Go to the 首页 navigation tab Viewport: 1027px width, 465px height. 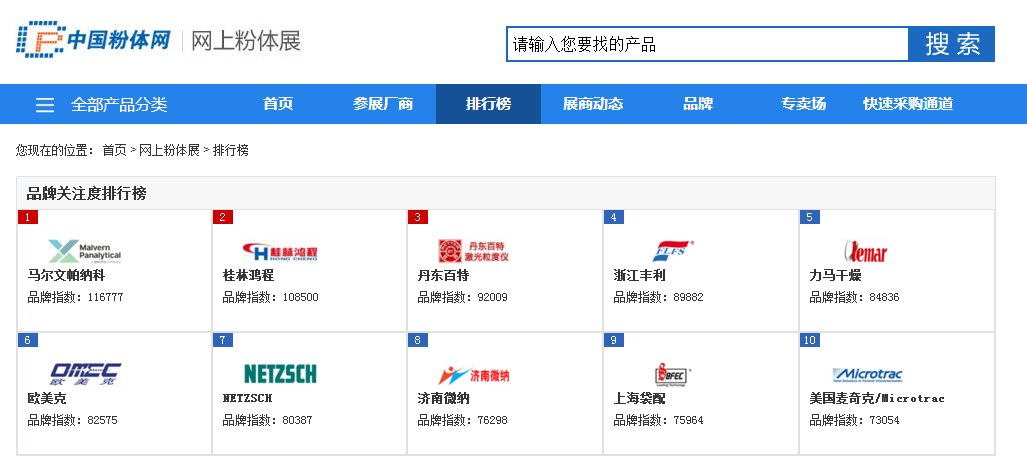pos(278,104)
